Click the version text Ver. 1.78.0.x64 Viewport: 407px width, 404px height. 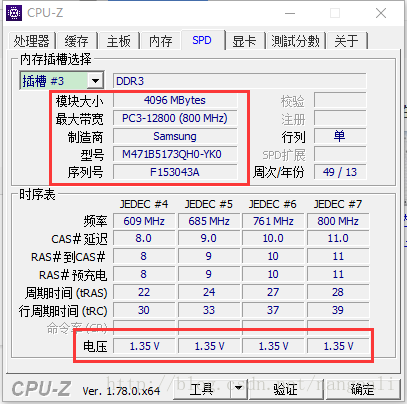point(121,390)
